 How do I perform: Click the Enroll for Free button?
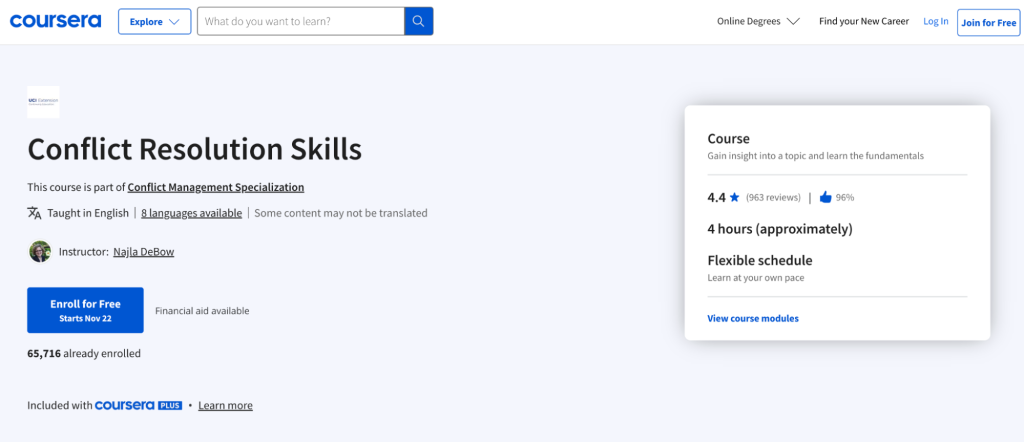click(x=86, y=310)
